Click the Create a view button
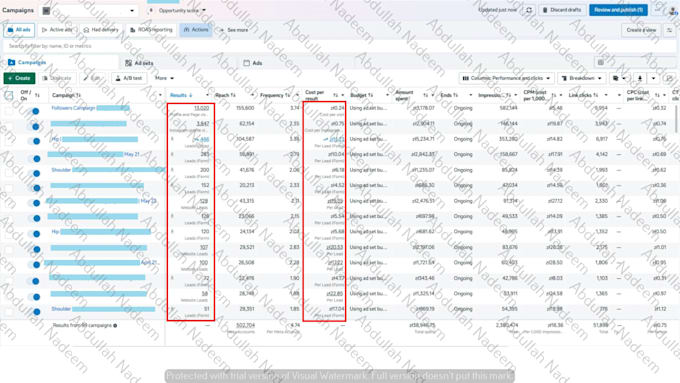 (x=641, y=30)
